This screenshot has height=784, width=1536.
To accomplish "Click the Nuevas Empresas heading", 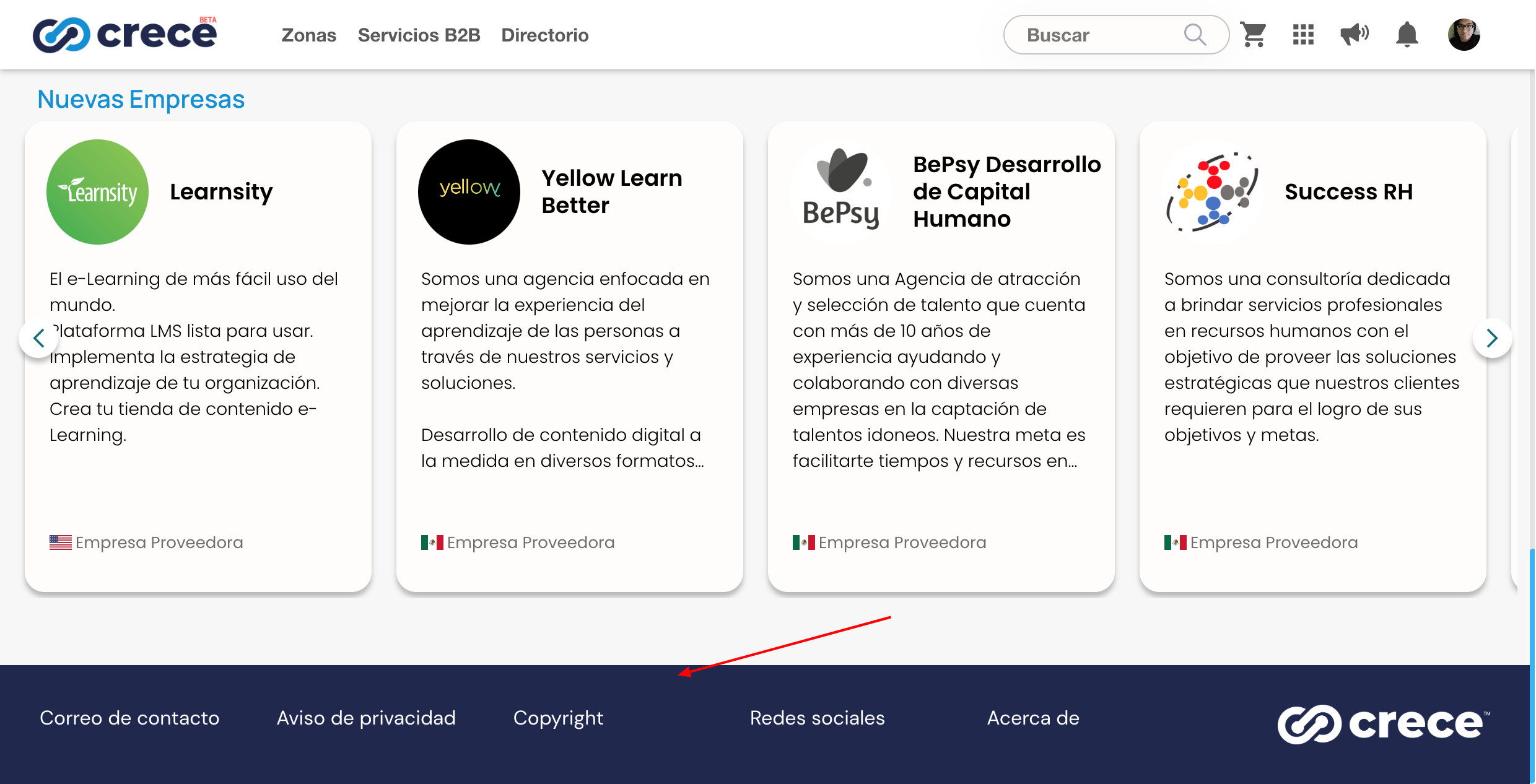I will click(x=141, y=99).
